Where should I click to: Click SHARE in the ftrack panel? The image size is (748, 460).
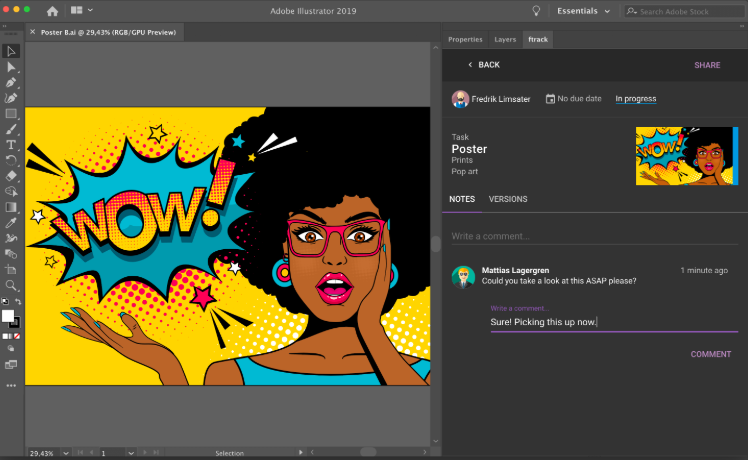[707, 65]
